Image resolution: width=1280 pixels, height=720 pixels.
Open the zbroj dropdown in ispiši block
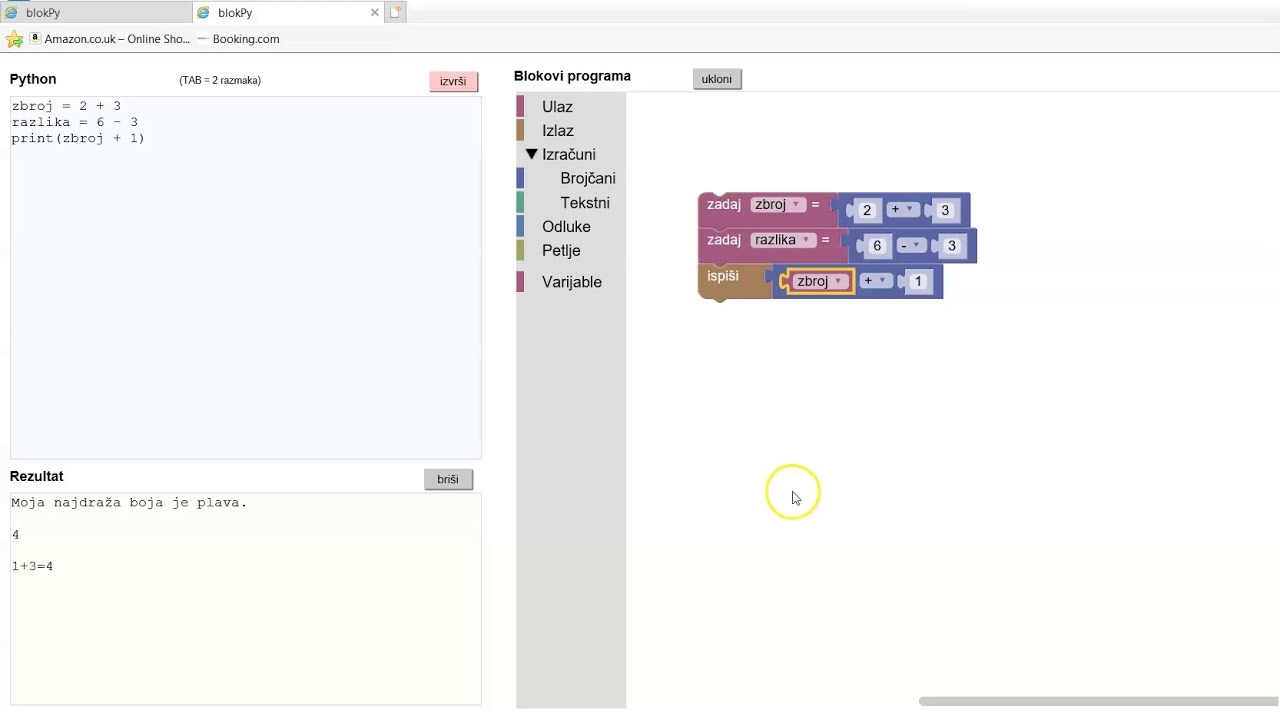point(820,281)
